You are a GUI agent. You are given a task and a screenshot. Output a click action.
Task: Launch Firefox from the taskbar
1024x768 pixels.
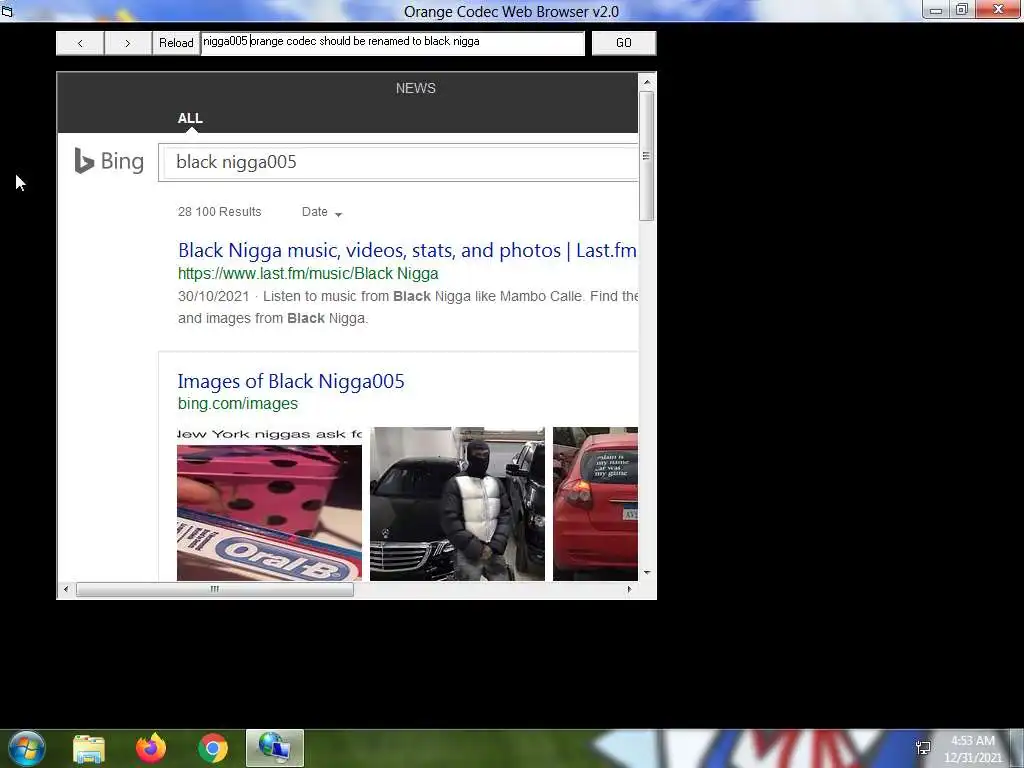(151, 748)
